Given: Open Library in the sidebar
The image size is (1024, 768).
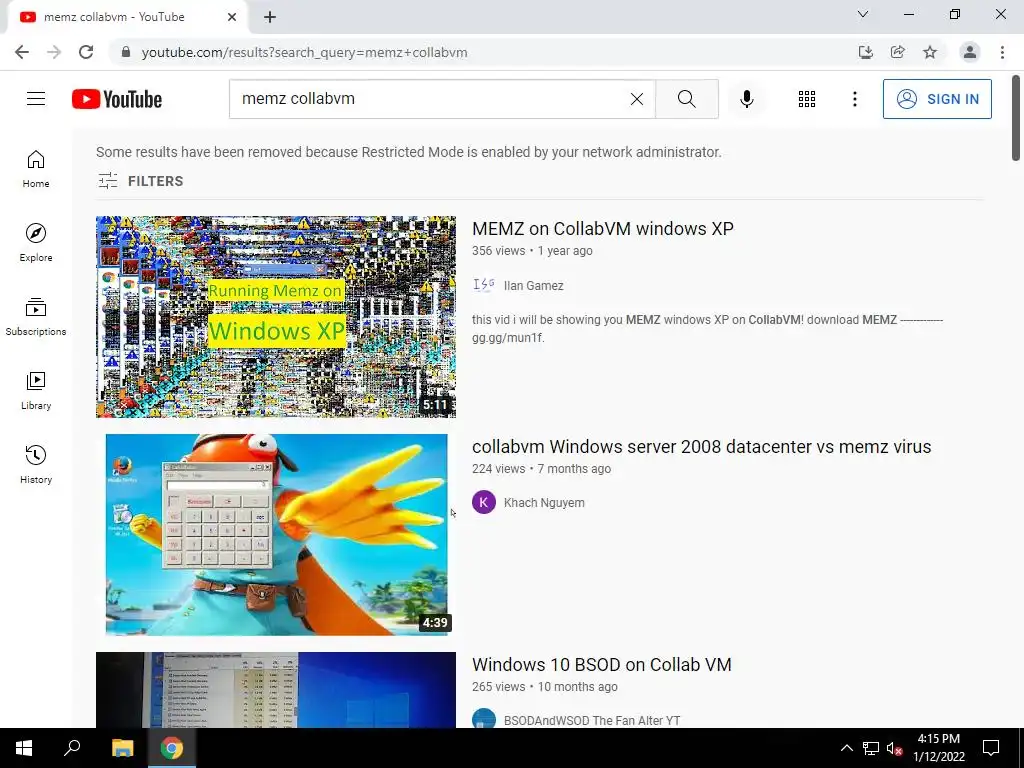Looking at the screenshot, I should [x=36, y=391].
